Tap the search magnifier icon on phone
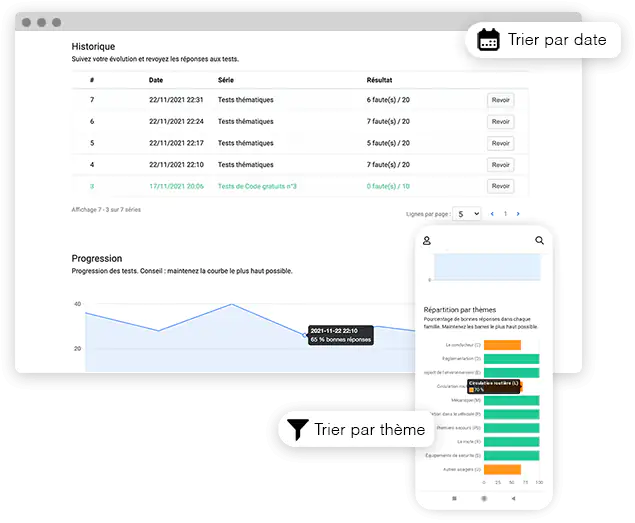The image size is (635, 523). click(539, 240)
